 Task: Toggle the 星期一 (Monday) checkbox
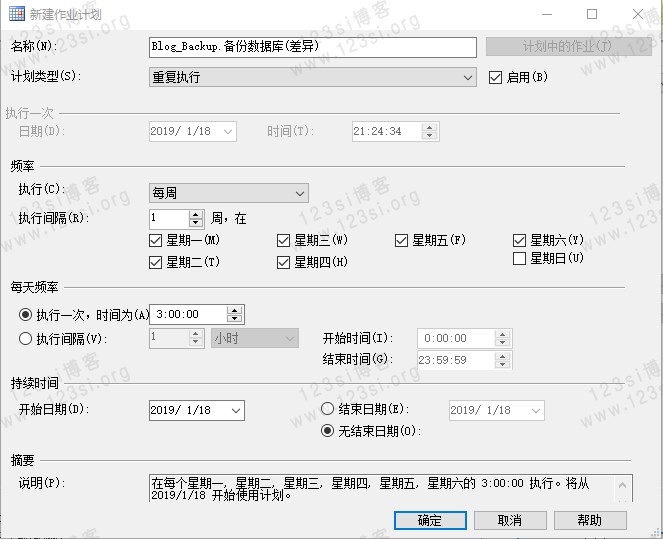[x=155, y=240]
